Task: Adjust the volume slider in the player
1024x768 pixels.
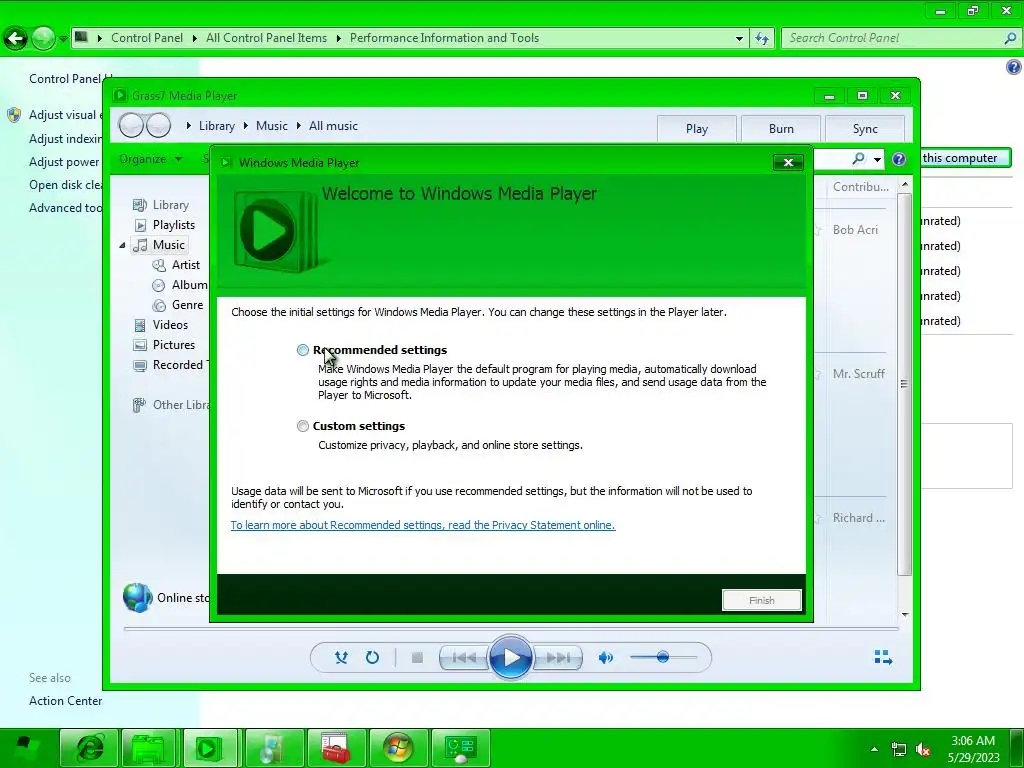Action: [x=663, y=657]
